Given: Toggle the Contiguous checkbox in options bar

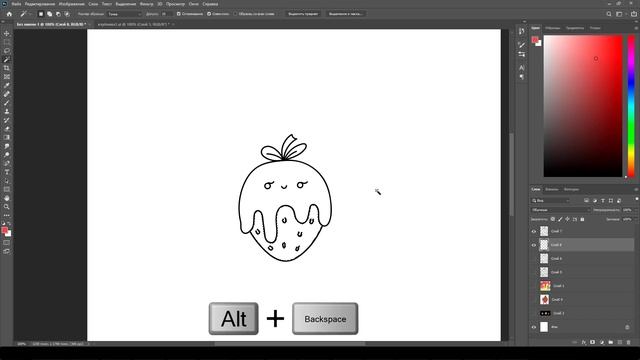Looking at the screenshot, I should (x=209, y=14).
